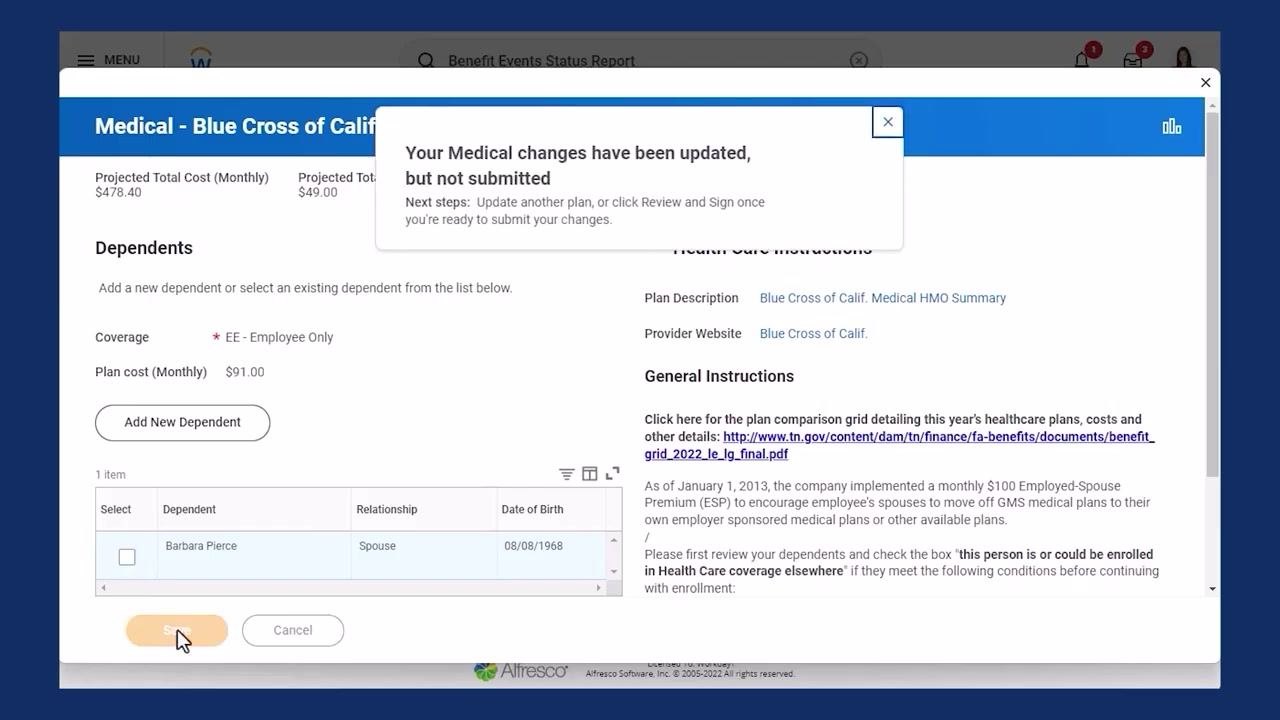The width and height of the screenshot is (1280, 720).
Task: Open the Blue Cross of Calif. provider website link
Action: [x=814, y=334]
